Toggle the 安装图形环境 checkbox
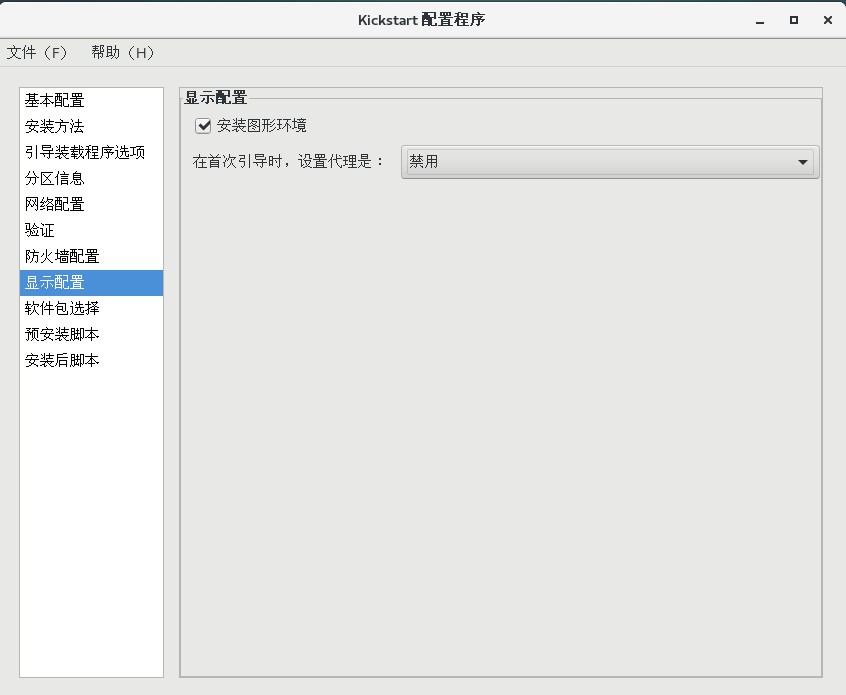This screenshot has width=846, height=695. click(x=203, y=126)
